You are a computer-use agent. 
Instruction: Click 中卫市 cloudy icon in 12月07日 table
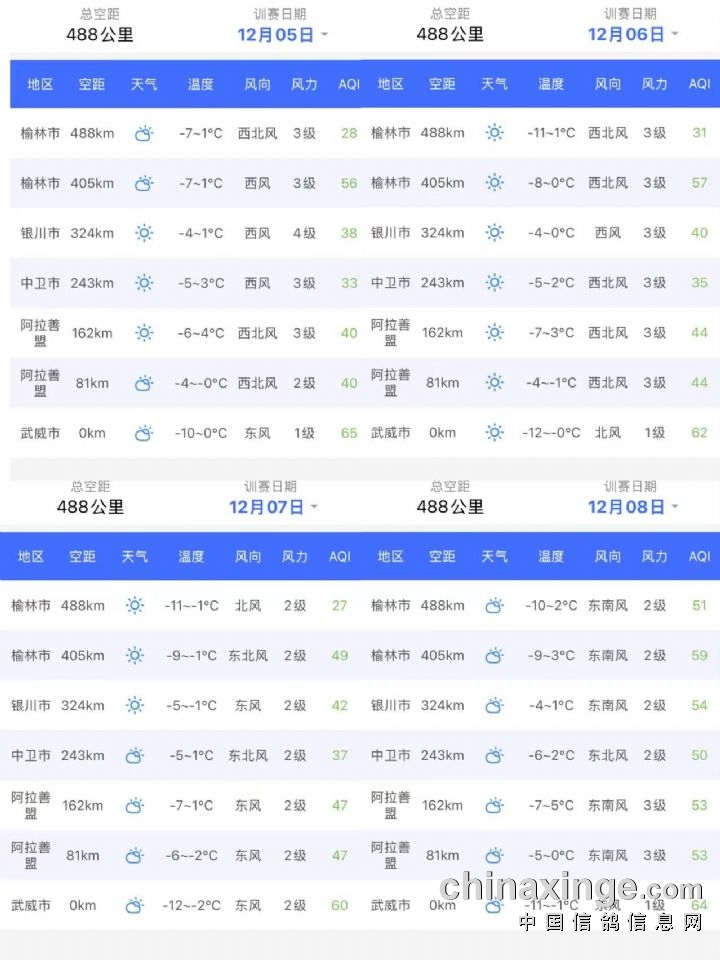click(x=135, y=755)
